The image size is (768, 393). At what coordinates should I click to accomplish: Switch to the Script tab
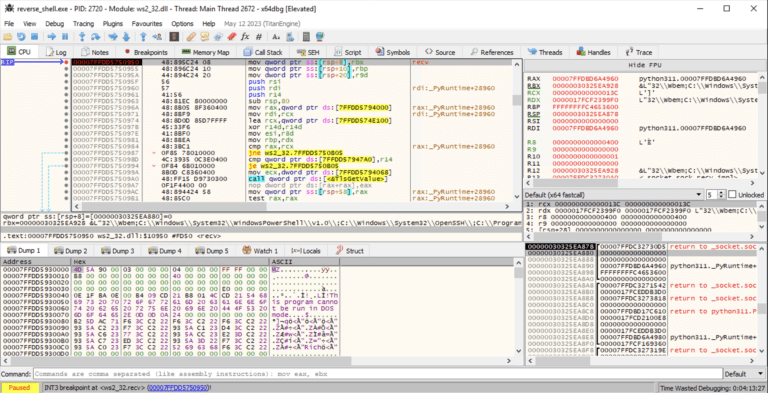348,52
